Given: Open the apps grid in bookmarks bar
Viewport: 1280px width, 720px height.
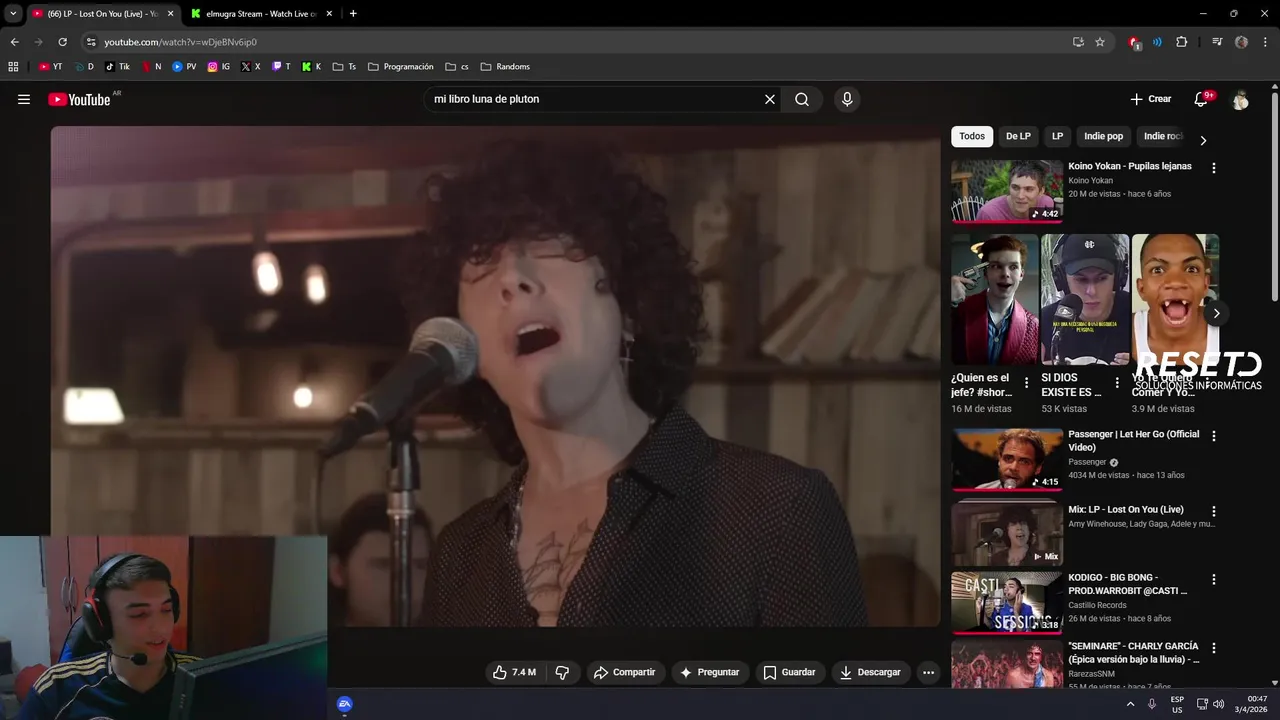Looking at the screenshot, I should (x=13, y=67).
